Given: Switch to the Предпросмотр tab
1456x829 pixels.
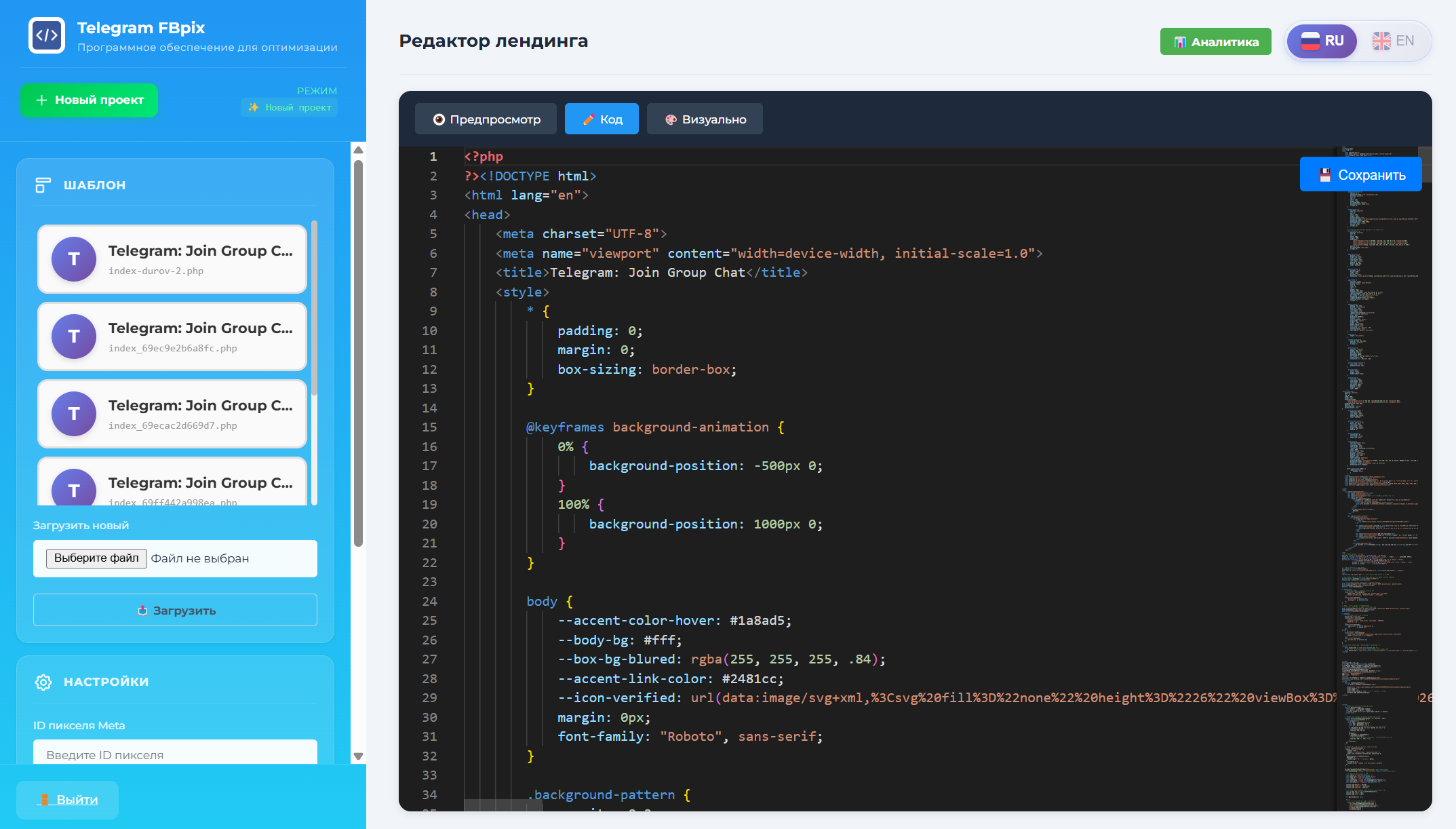Looking at the screenshot, I should coord(486,119).
